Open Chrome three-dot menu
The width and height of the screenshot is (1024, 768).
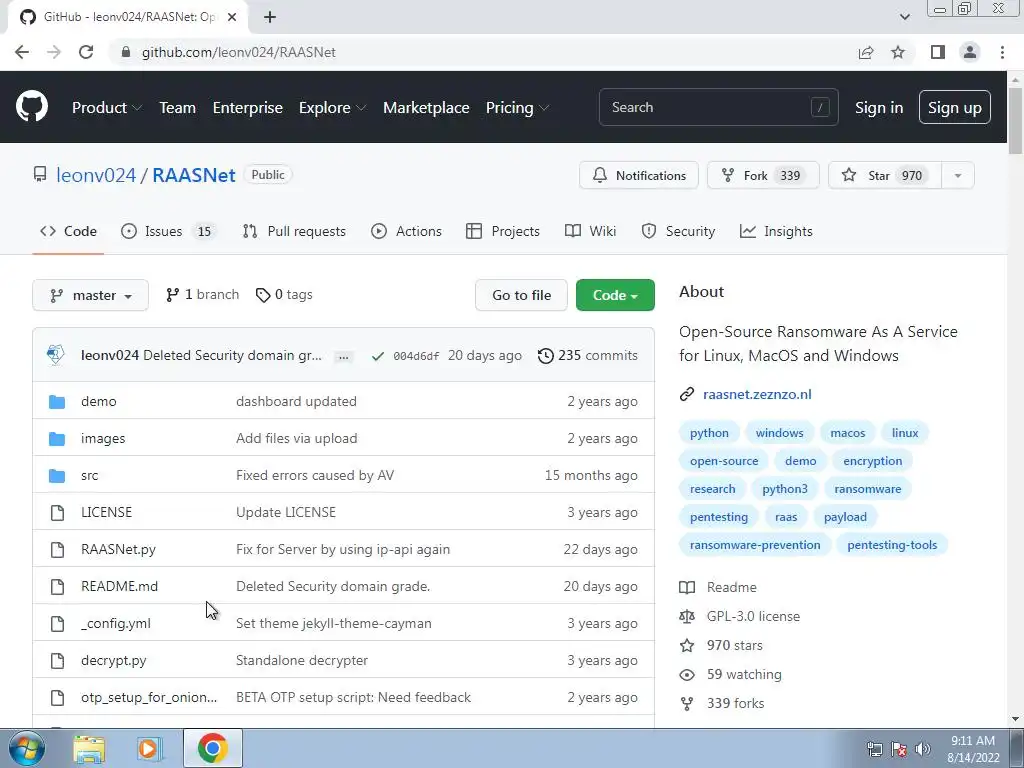pyautogui.click(x=1002, y=52)
